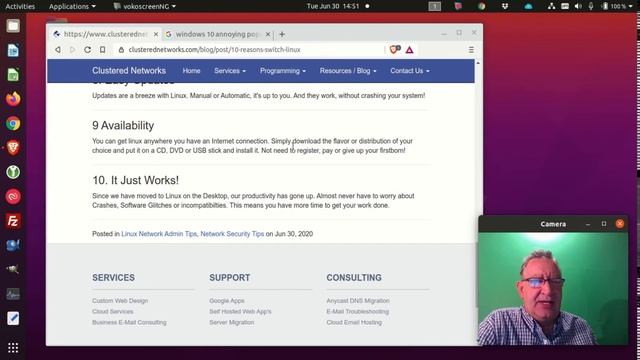Viewport: 640px width, 360px height.
Task: Show Applications grid in dock
Action: (13, 348)
